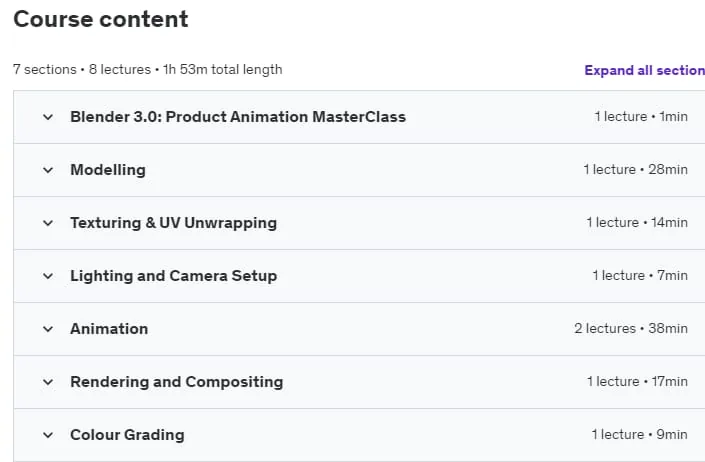This screenshot has height=462, width=705.
Task: Select Colour Grading section title
Action: [x=127, y=435]
